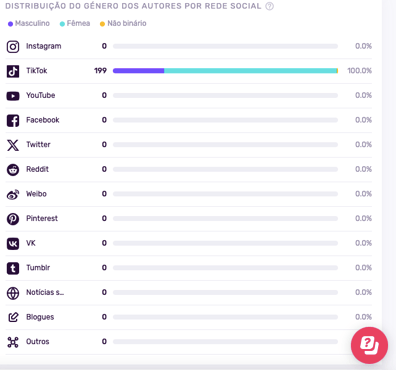Click the Reddit alien icon
This screenshot has width=396, height=370.
tap(13, 170)
